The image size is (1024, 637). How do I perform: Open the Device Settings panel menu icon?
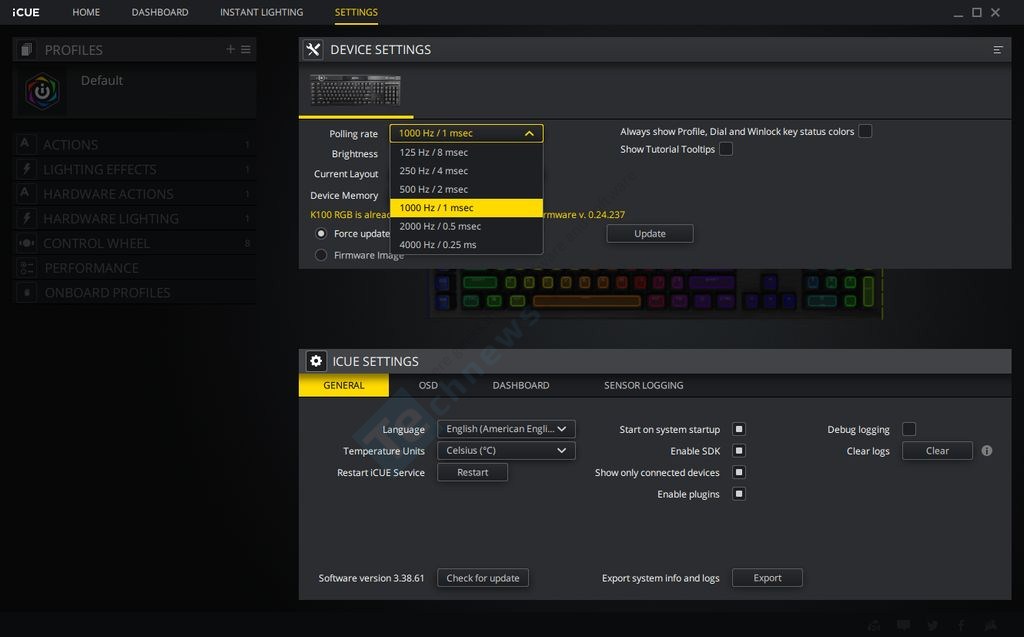coord(998,50)
